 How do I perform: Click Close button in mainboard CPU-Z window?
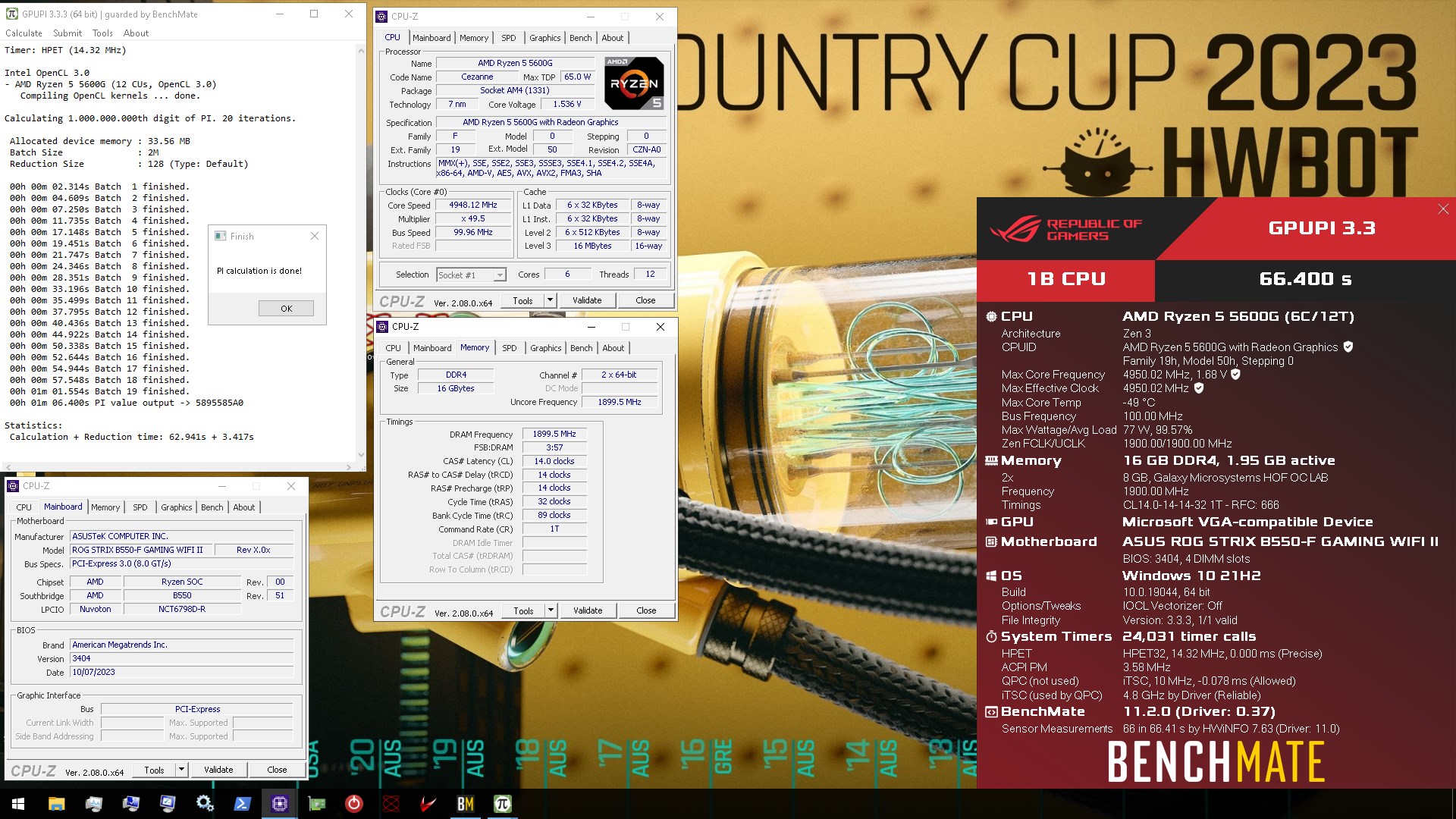(277, 770)
